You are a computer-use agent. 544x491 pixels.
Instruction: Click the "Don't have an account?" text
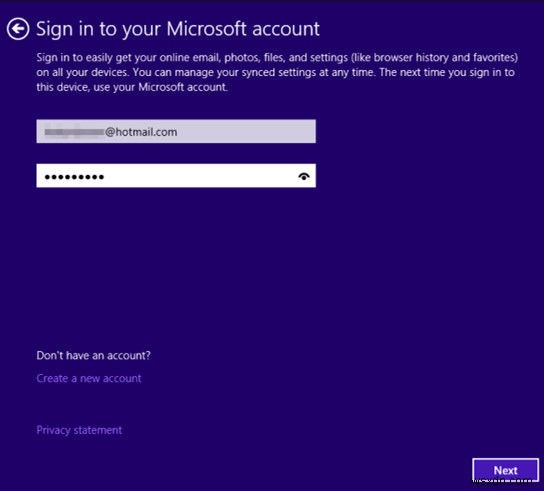[94, 355]
